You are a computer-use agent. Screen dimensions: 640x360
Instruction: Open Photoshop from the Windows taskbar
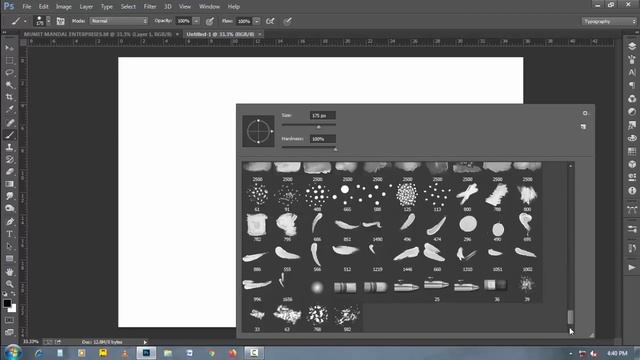point(146,353)
